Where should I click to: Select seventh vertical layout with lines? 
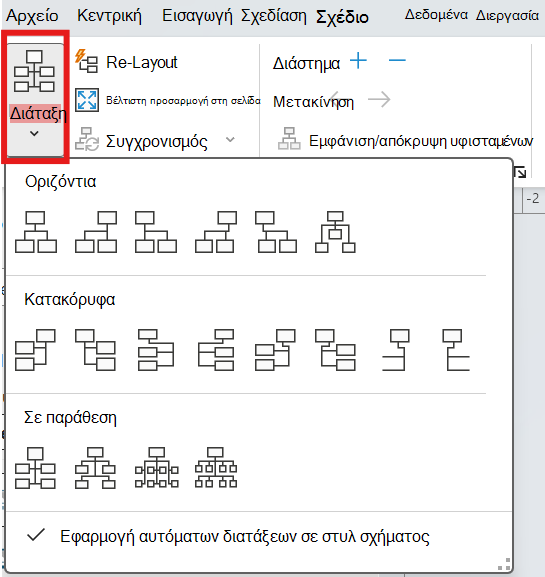point(396,350)
